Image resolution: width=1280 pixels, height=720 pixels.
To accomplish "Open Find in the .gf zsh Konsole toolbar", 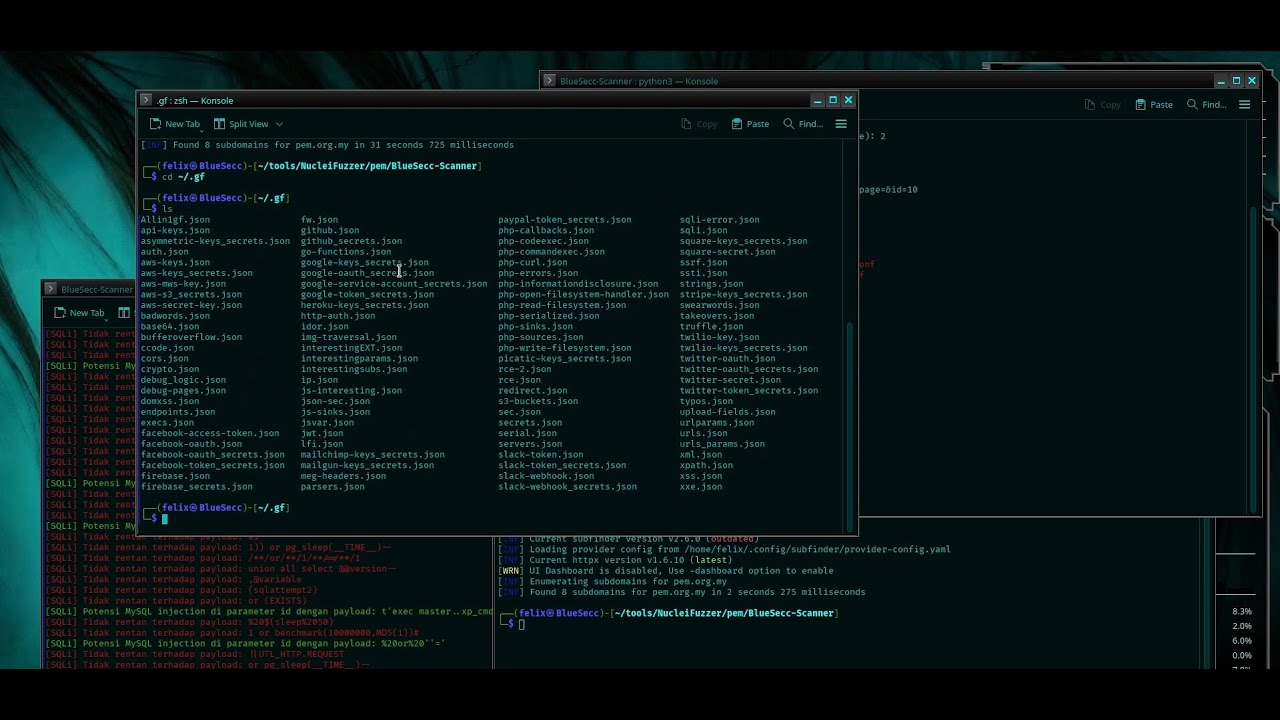I will click(803, 124).
